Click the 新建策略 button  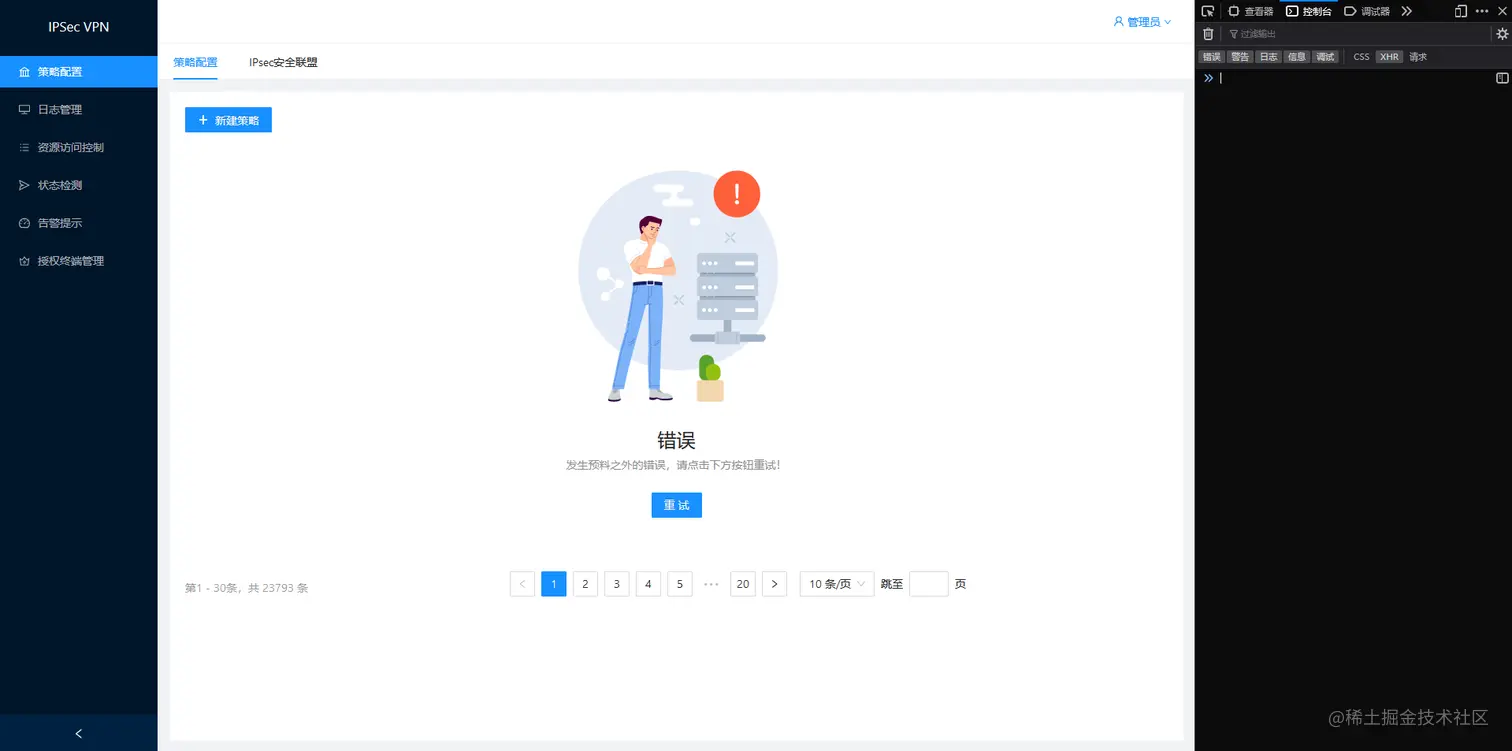228,119
